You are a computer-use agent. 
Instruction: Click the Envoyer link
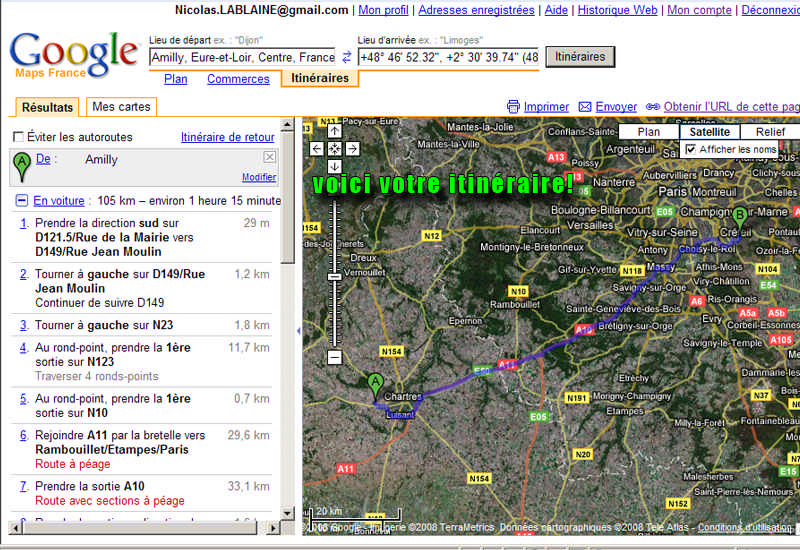[x=616, y=107]
